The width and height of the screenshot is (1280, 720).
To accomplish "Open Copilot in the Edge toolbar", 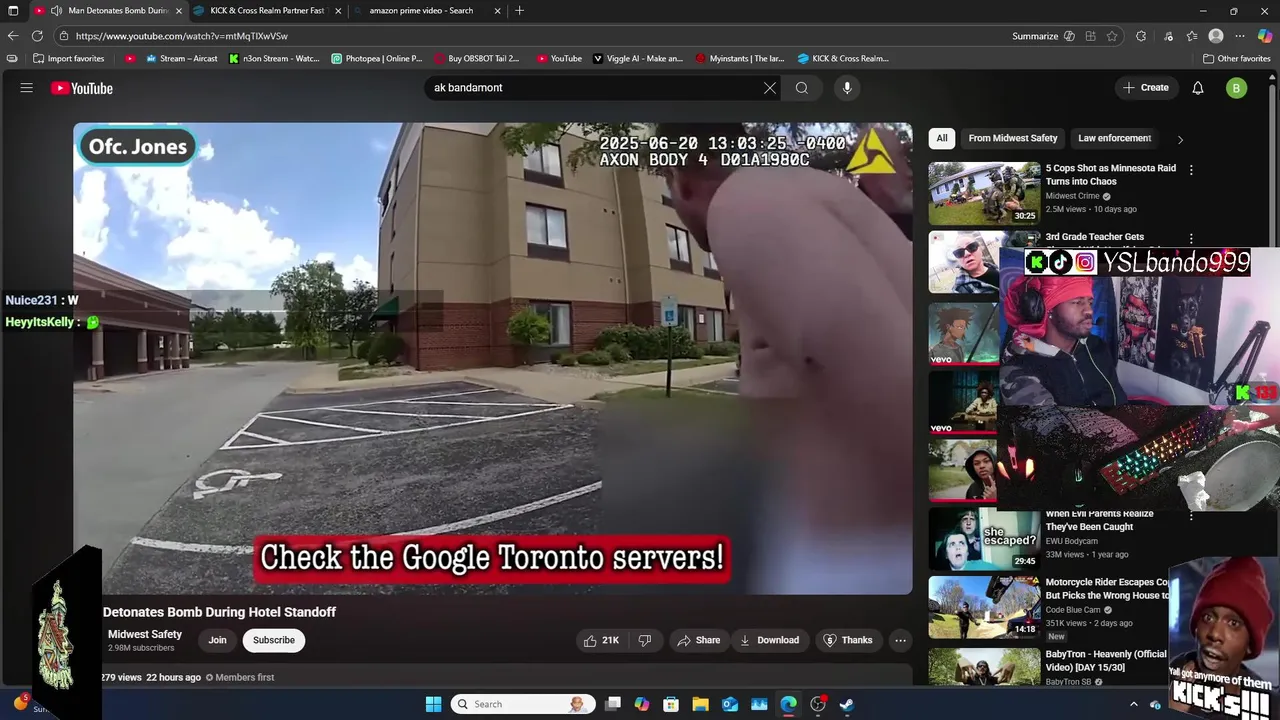I will tap(1265, 36).
